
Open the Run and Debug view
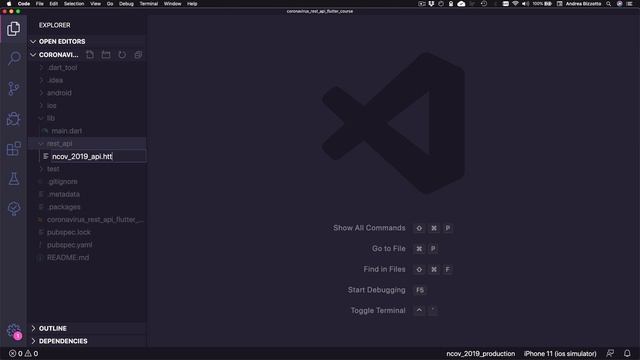pos(13,119)
